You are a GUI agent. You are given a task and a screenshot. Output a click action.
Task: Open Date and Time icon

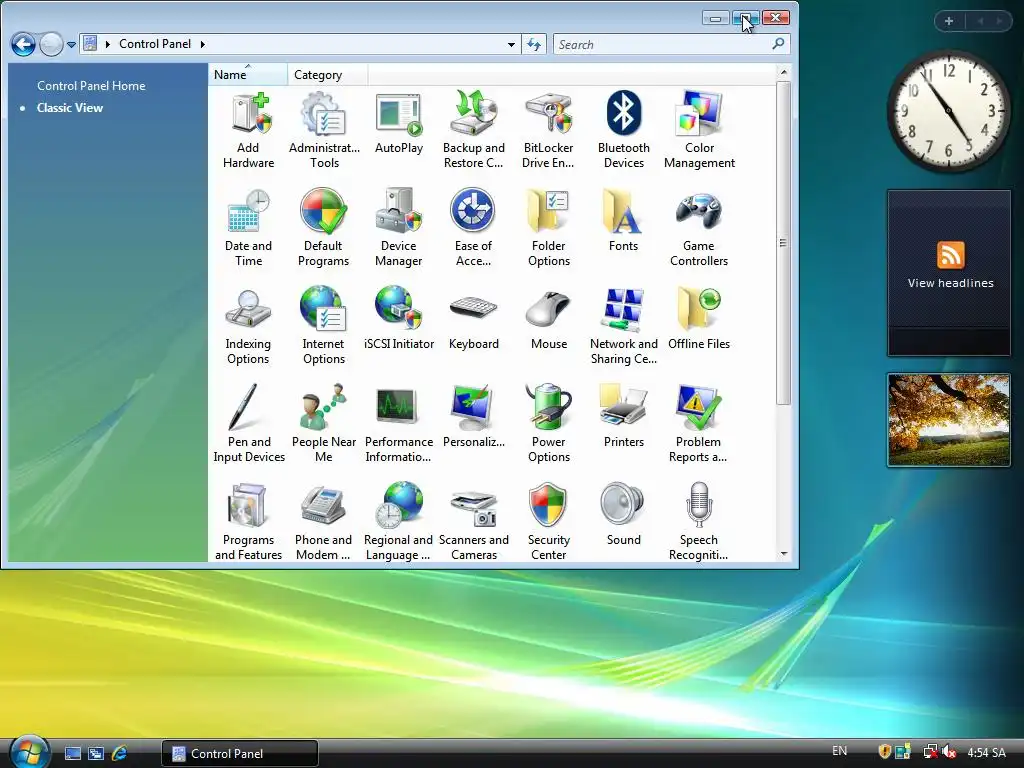coord(248,229)
